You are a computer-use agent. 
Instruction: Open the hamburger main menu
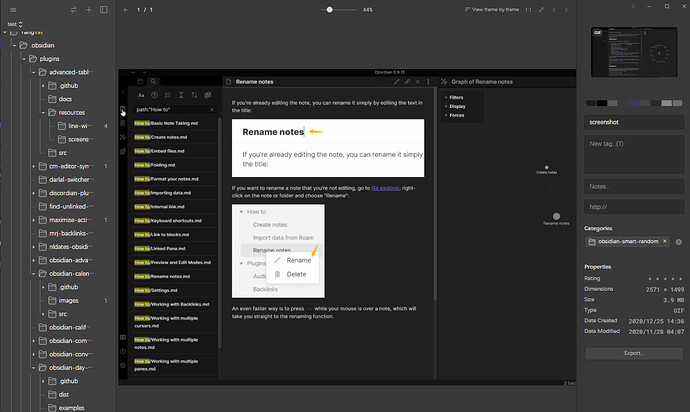13,10
